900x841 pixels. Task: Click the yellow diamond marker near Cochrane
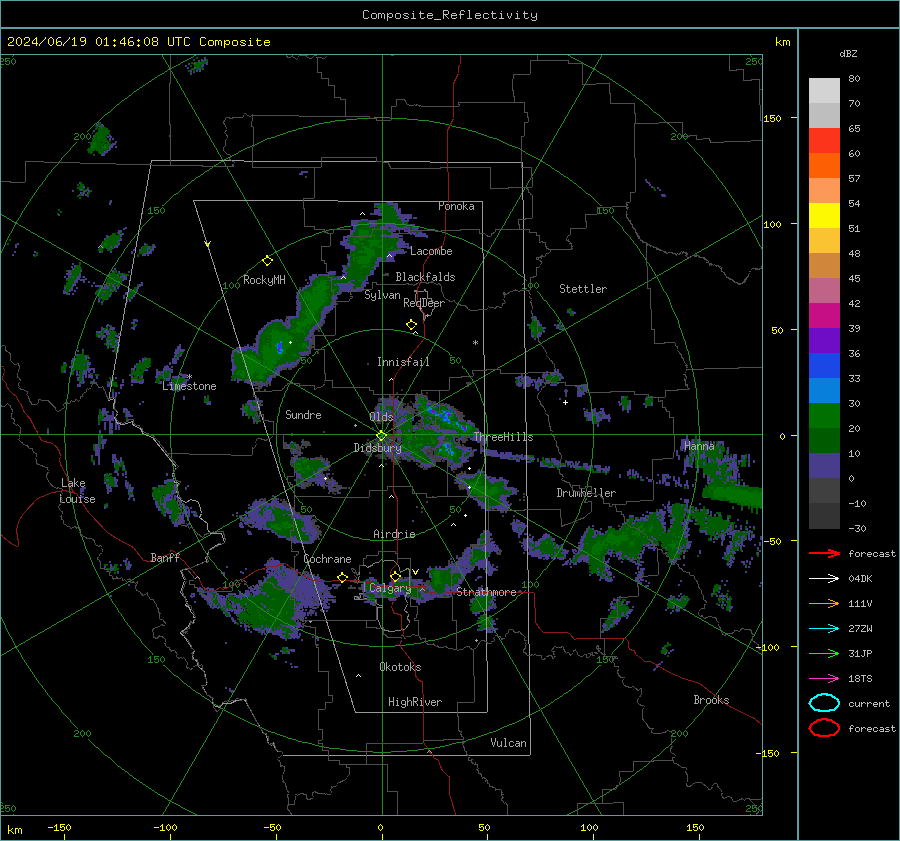(343, 577)
